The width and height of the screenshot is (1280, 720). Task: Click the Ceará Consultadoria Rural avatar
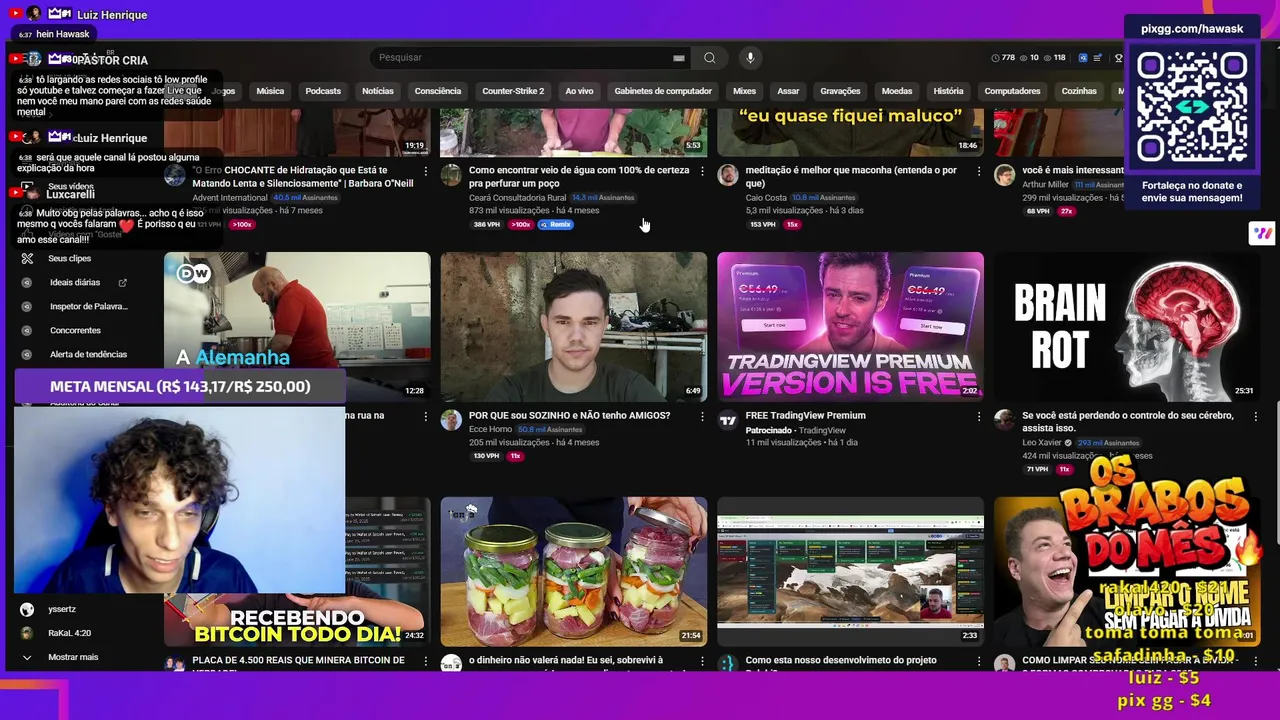coord(451,175)
